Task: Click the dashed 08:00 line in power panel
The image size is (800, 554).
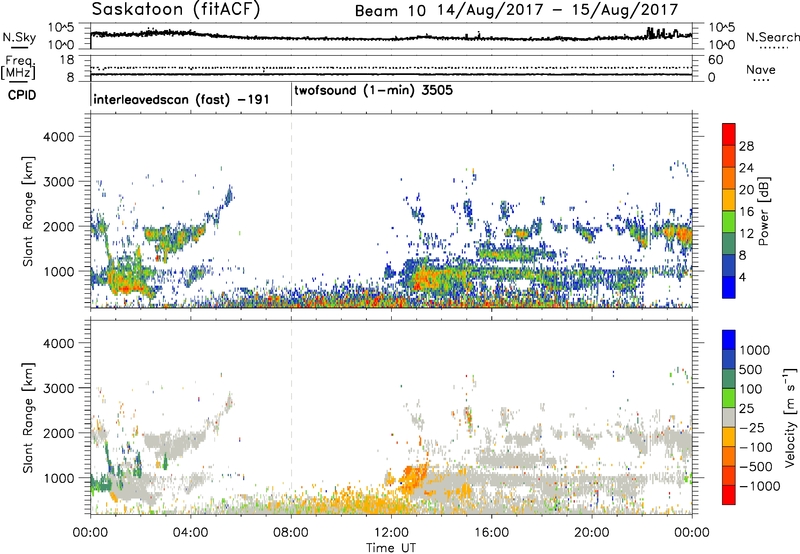Action: (x=291, y=211)
